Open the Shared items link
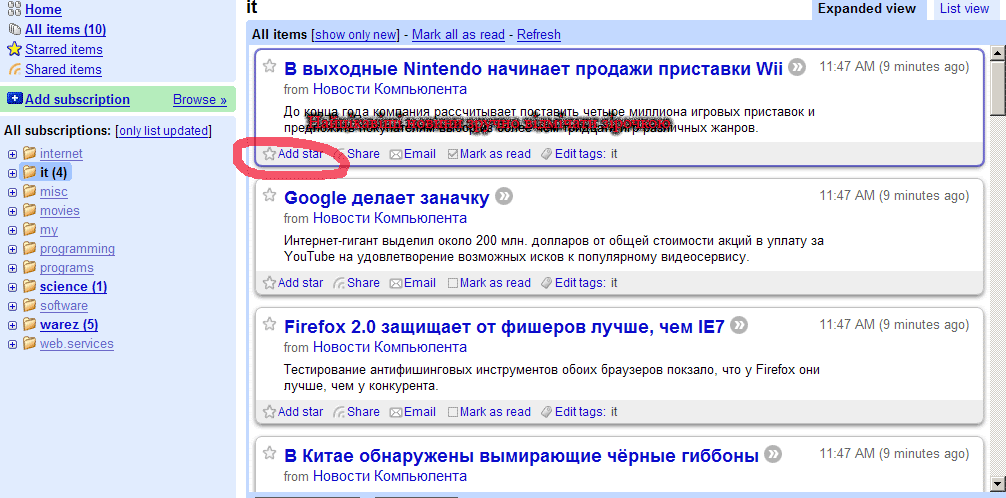Image resolution: width=1006 pixels, height=498 pixels. coord(63,69)
